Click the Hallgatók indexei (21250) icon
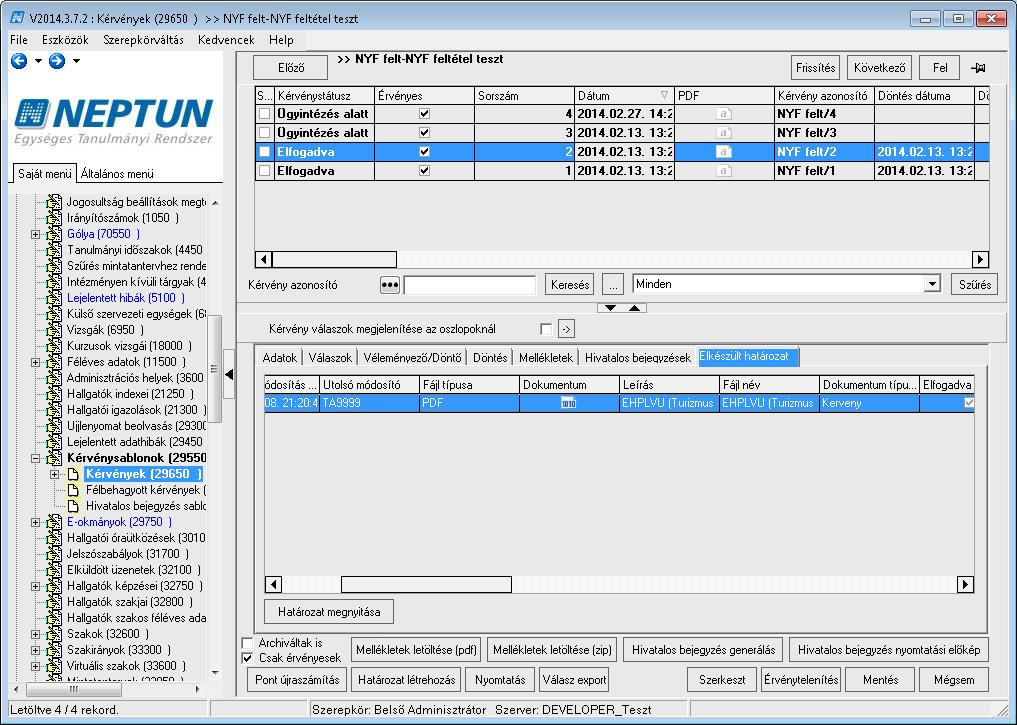1017x725 pixels. [54, 394]
